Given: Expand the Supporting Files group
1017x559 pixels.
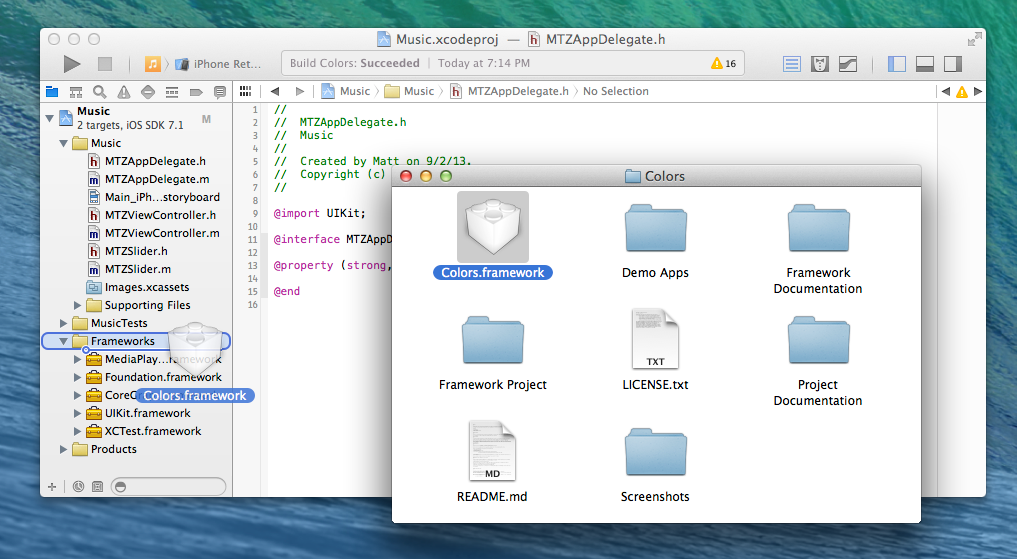Looking at the screenshot, I should pyautogui.click(x=77, y=305).
